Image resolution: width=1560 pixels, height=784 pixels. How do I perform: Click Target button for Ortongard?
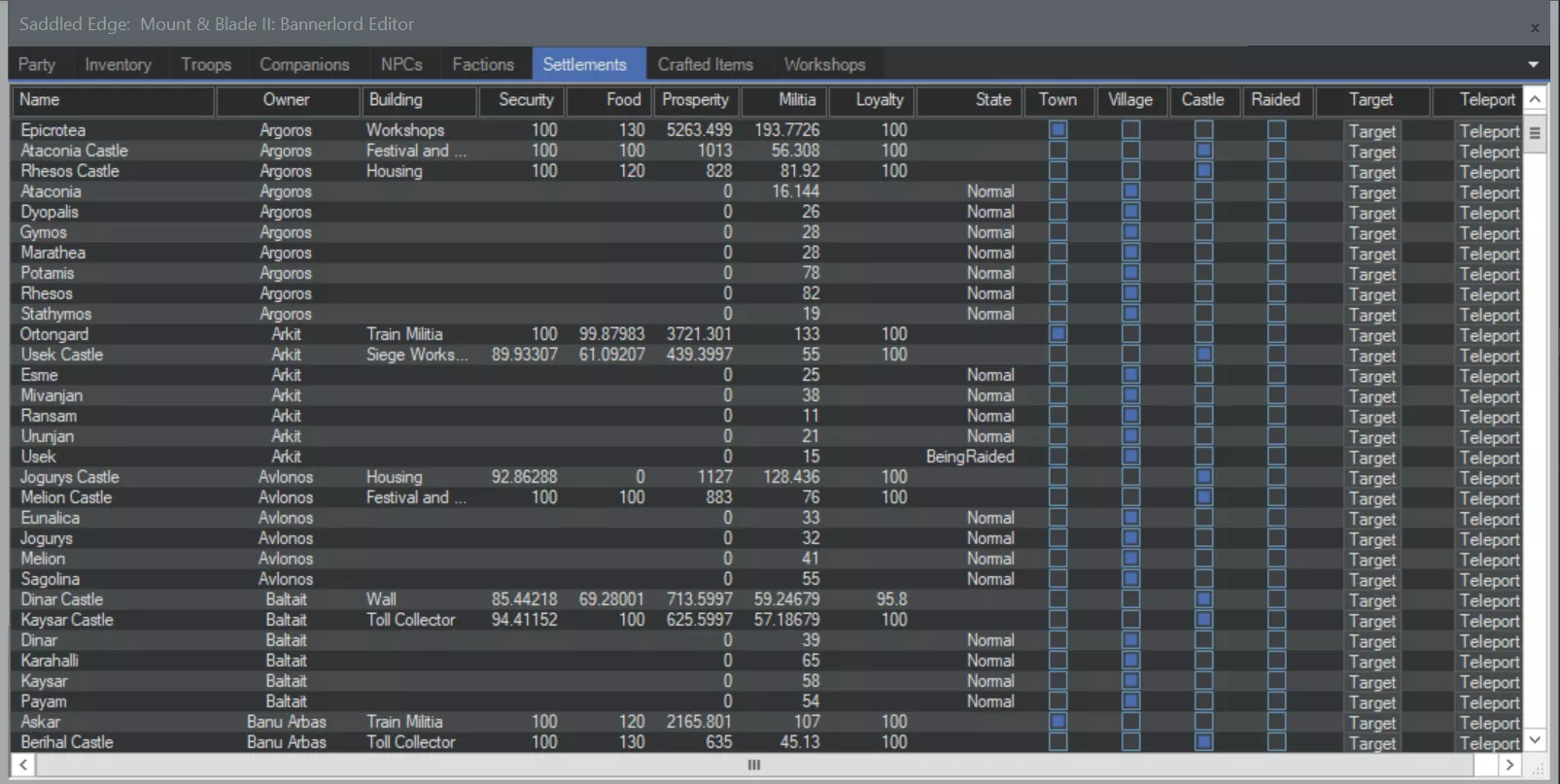pos(1372,335)
